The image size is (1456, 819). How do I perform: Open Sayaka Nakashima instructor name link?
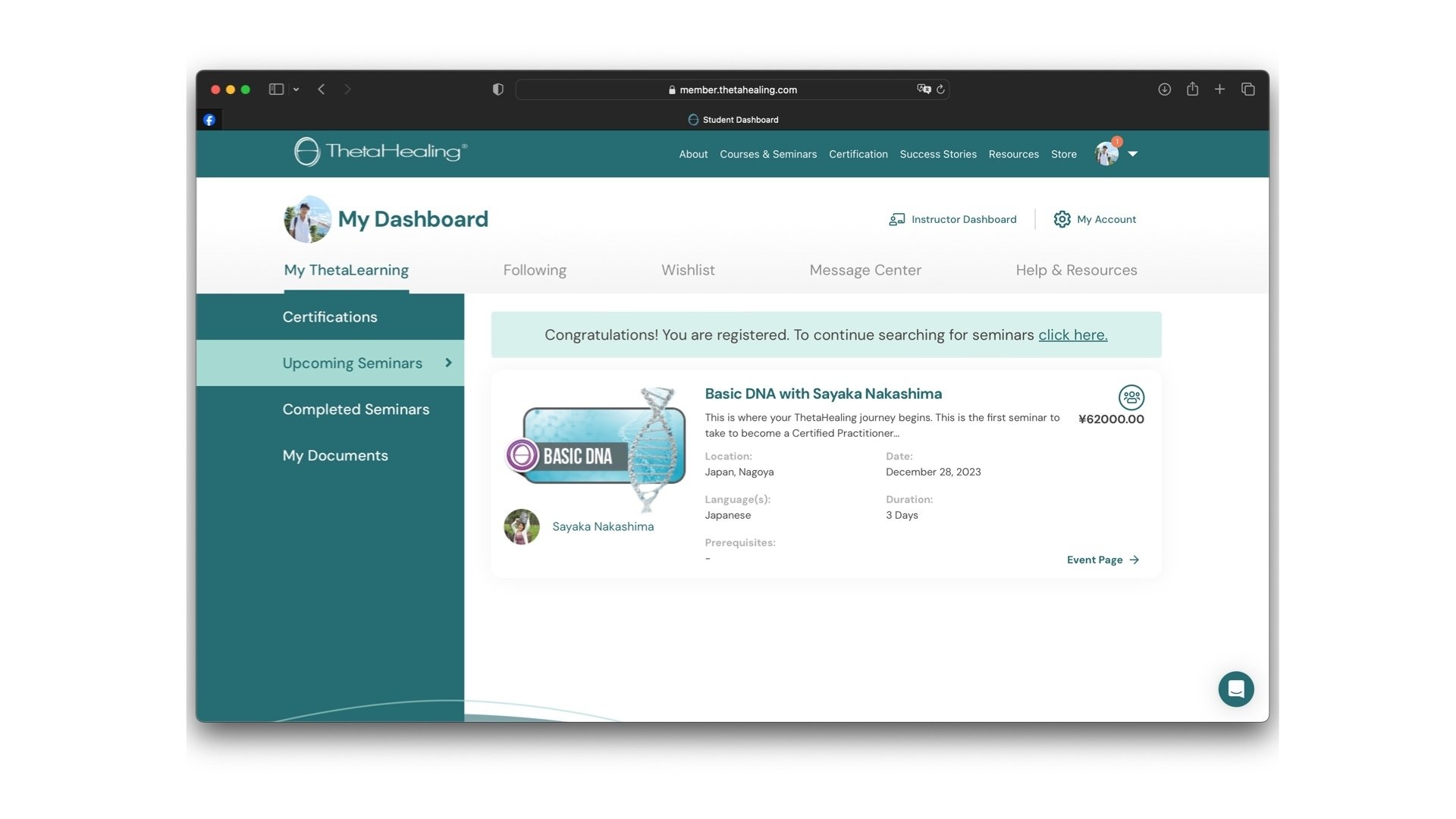pos(603,527)
